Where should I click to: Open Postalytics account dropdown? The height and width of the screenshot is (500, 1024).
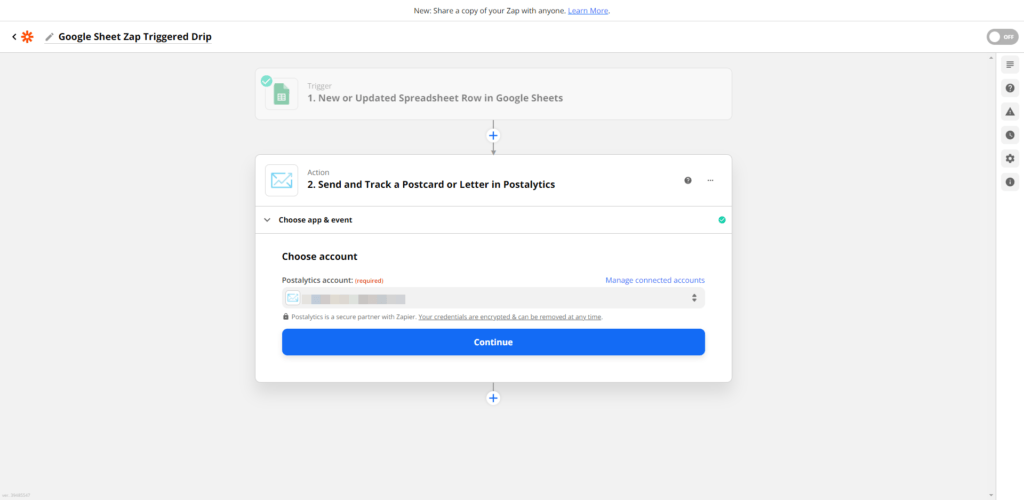tap(493, 298)
